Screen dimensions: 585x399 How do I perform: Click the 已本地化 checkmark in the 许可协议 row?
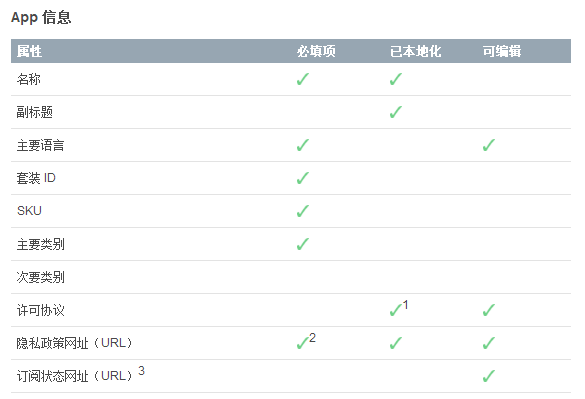pos(395,310)
